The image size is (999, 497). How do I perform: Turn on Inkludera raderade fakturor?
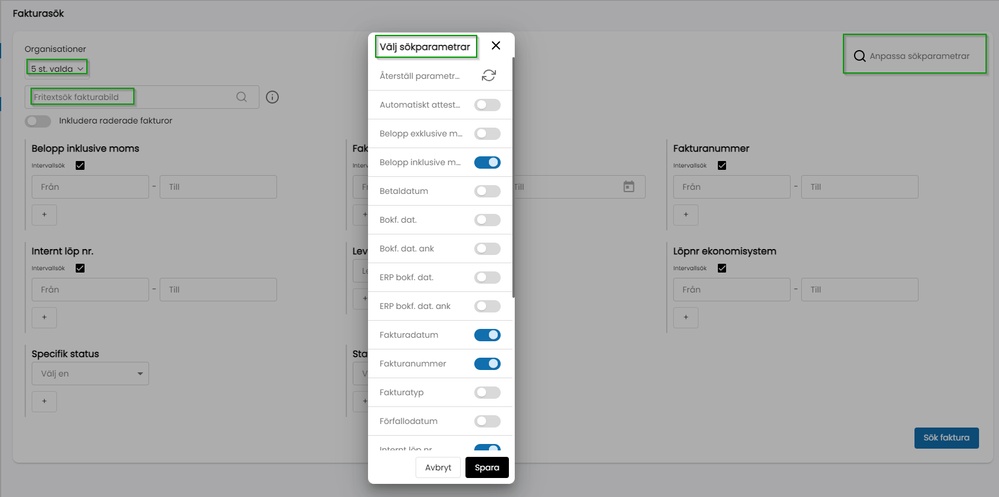pyautogui.click(x=39, y=121)
